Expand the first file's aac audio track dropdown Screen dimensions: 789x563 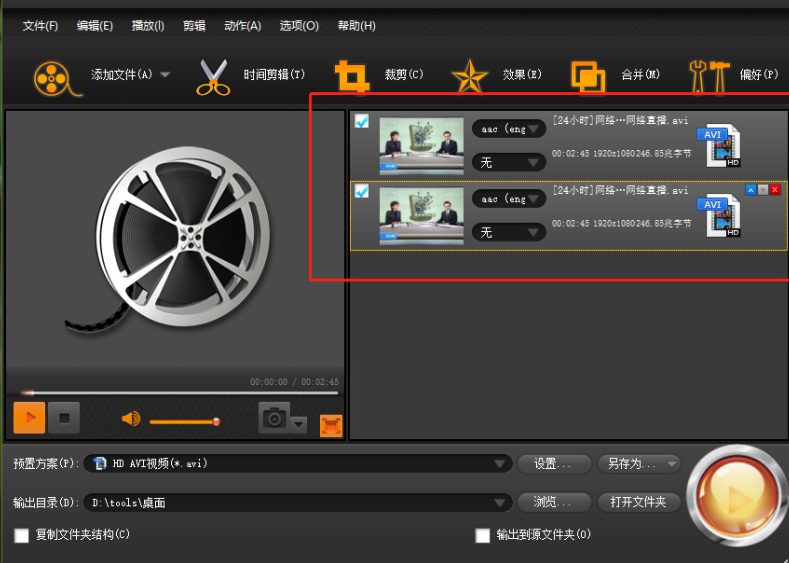point(509,129)
